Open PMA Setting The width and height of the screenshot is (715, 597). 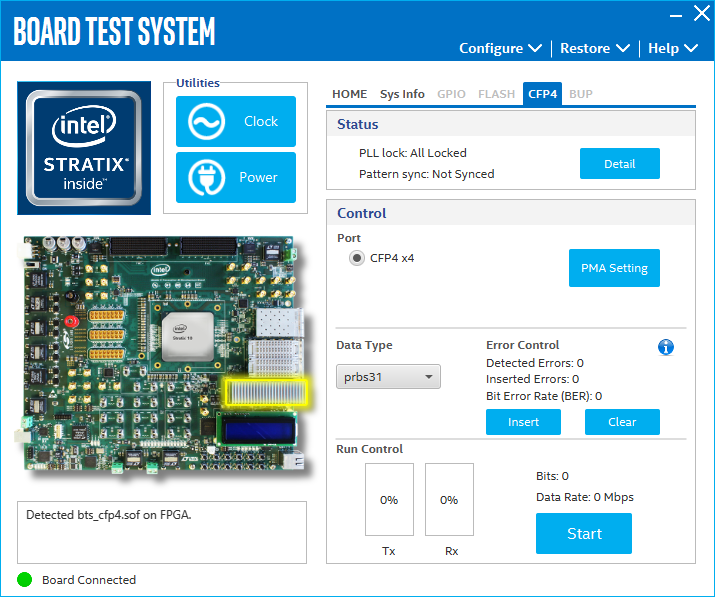pos(614,268)
